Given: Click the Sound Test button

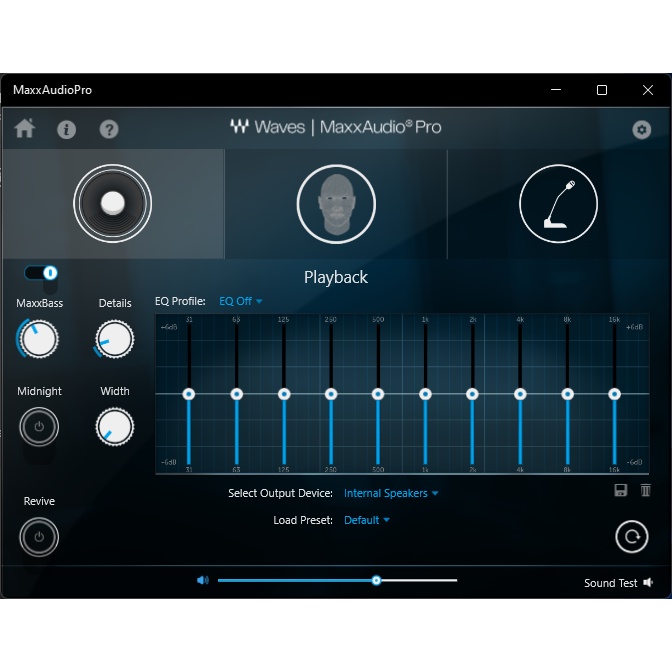Looking at the screenshot, I should coord(618,583).
